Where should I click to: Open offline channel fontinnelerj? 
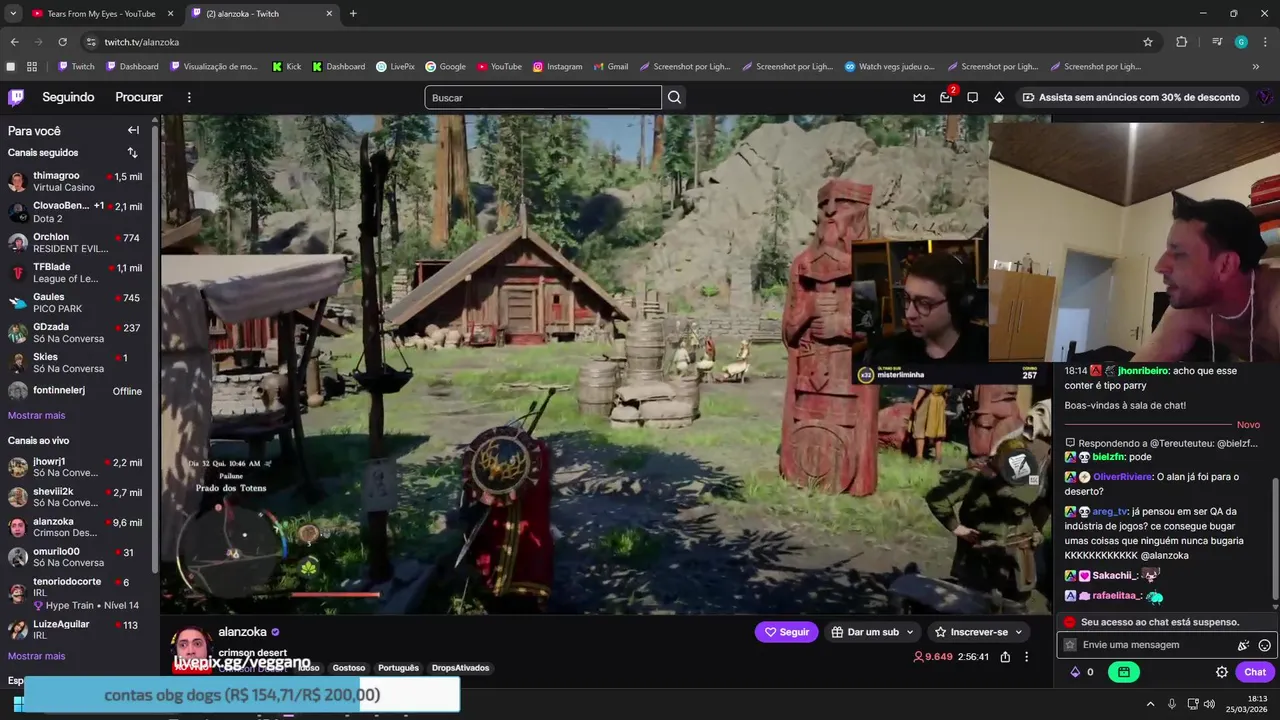tap(76, 391)
